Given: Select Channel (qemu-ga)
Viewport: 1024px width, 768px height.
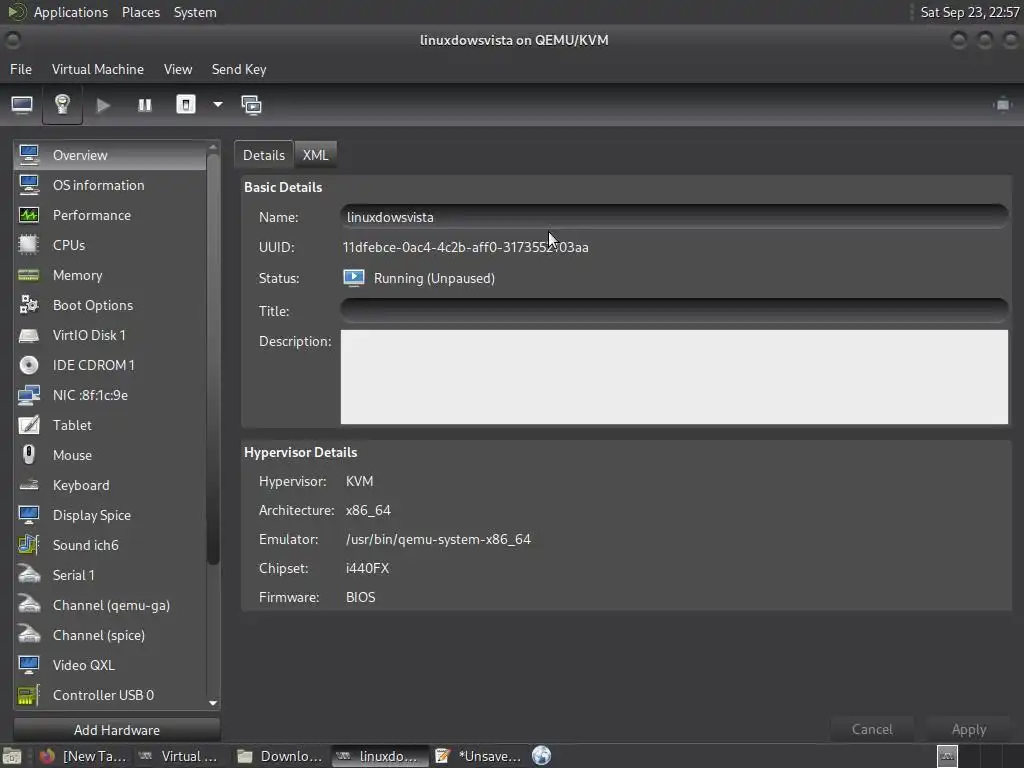Looking at the screenshot, I should [110, 606].
